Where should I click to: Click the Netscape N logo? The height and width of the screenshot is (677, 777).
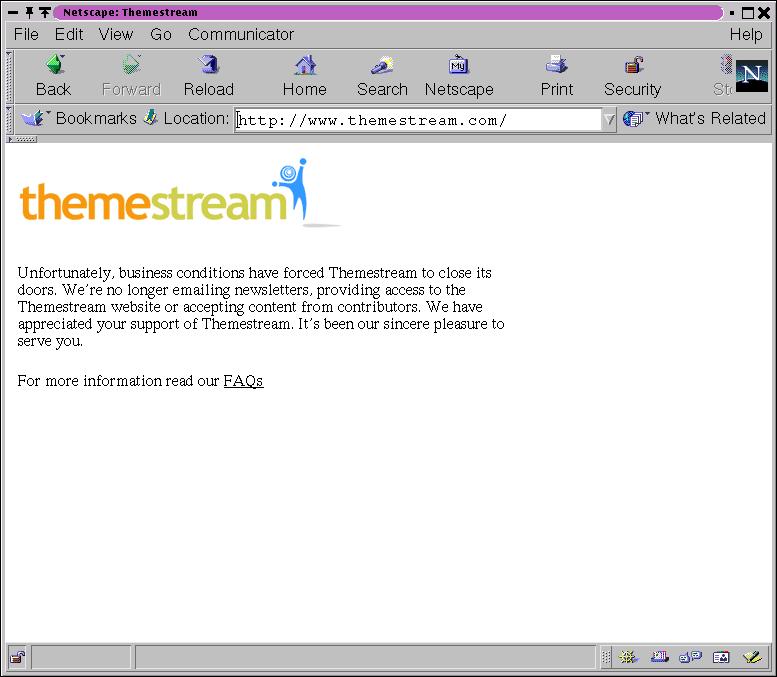[x=752, y=76]
